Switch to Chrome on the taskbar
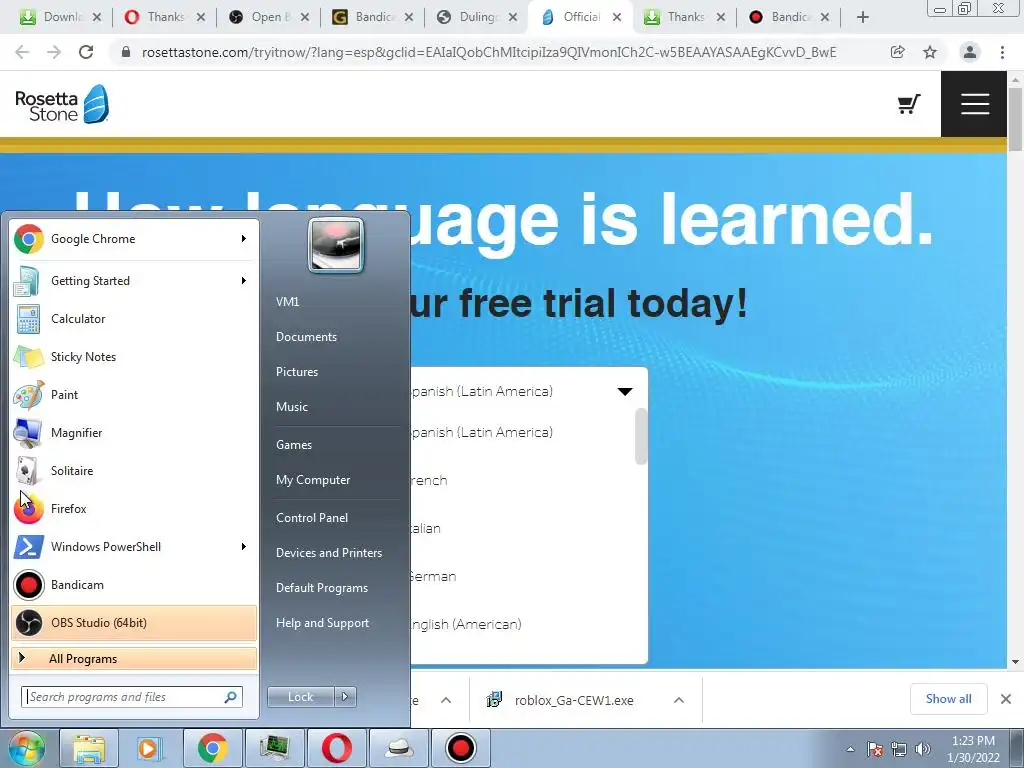 click(x=212, y=748)
